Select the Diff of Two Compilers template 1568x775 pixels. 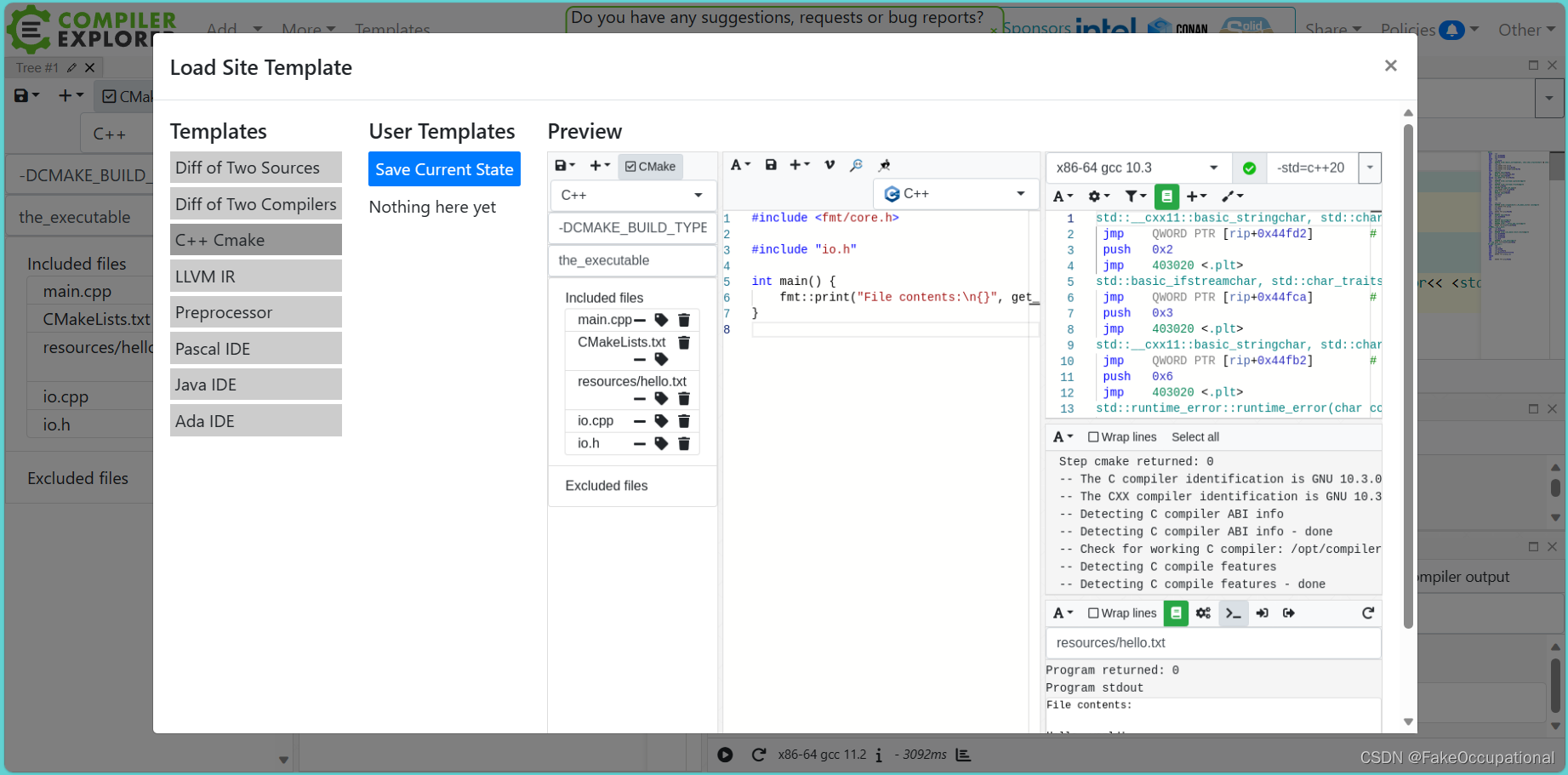click(255, 204)
